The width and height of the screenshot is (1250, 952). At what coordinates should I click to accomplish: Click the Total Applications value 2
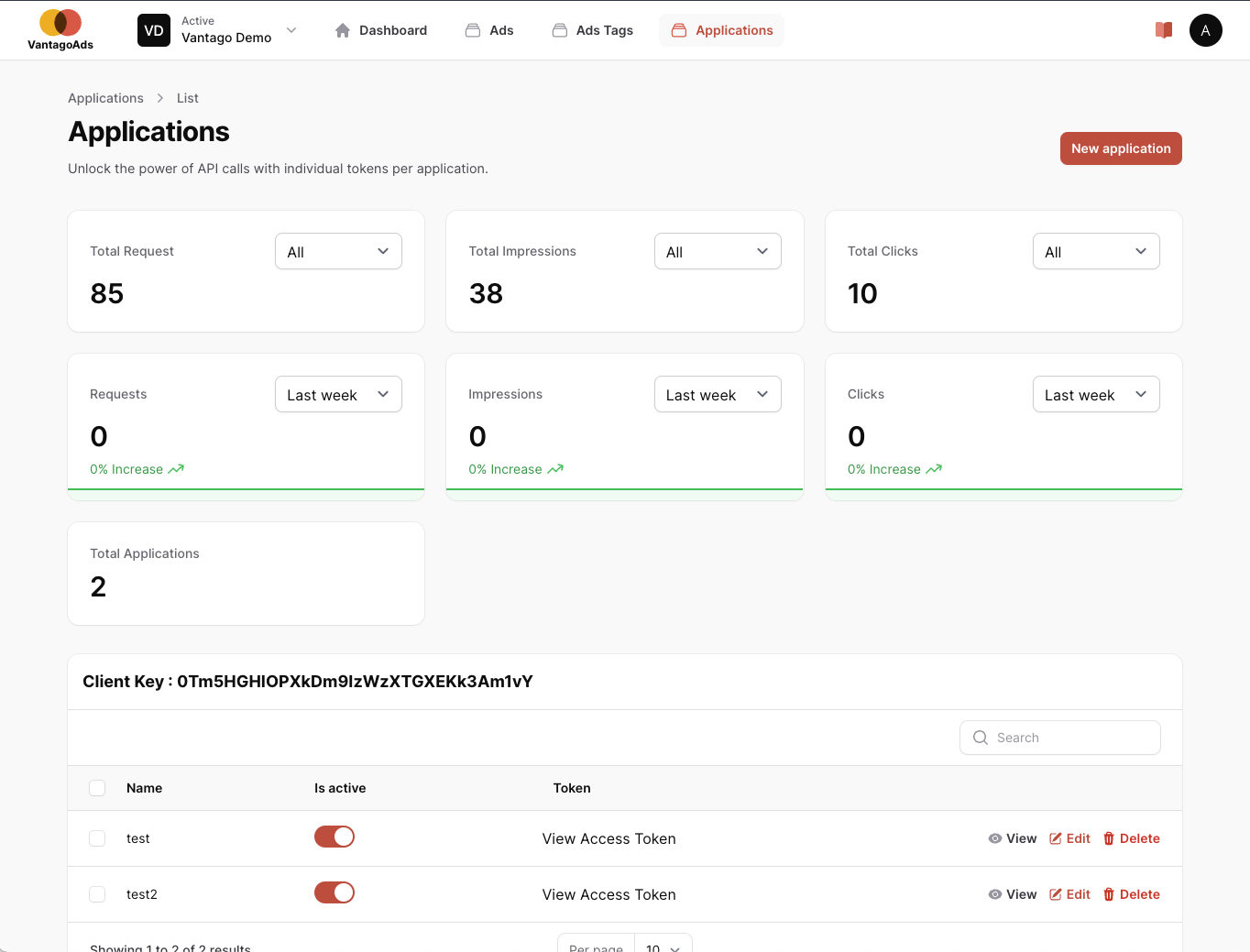click(x=98, y=586)
